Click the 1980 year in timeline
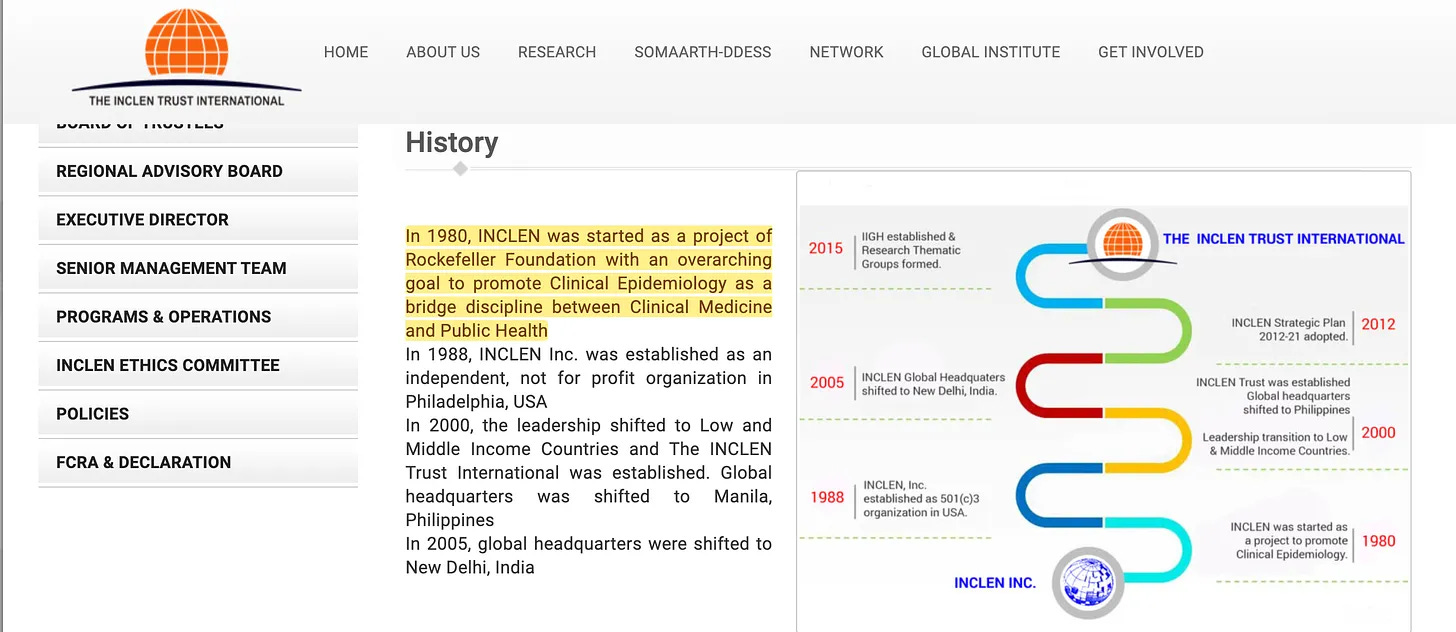The height and width of the screenshot is (632, 1456). (x=1378, y=541)
